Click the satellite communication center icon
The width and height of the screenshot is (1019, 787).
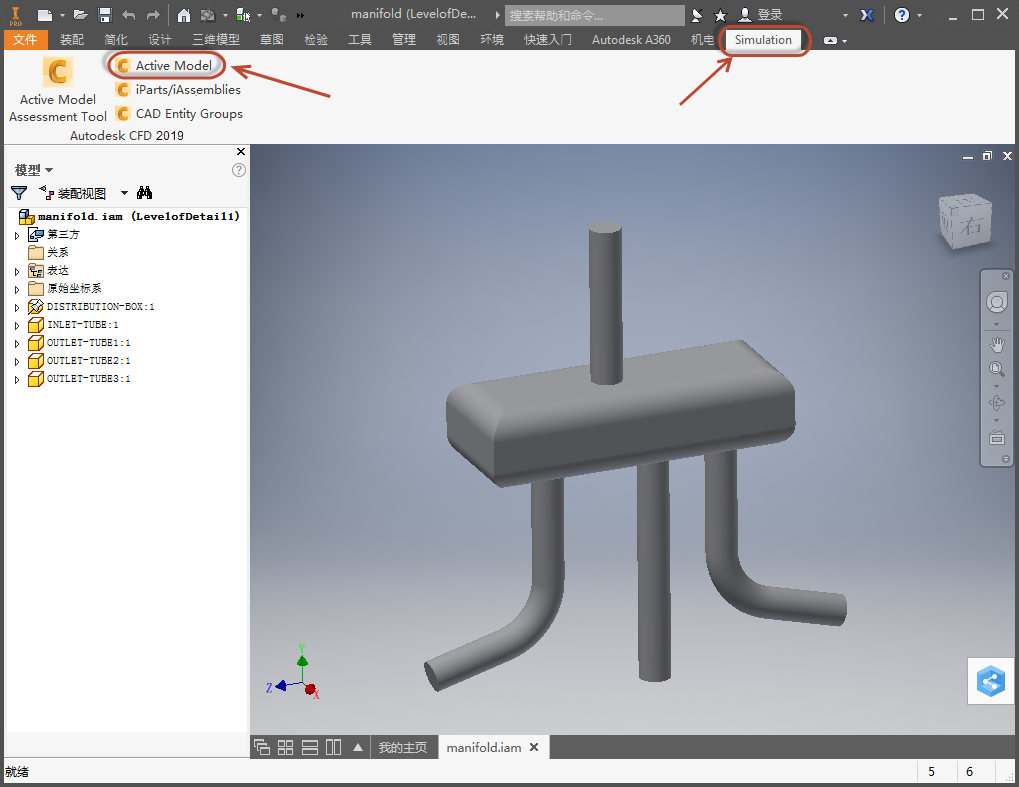697,15
